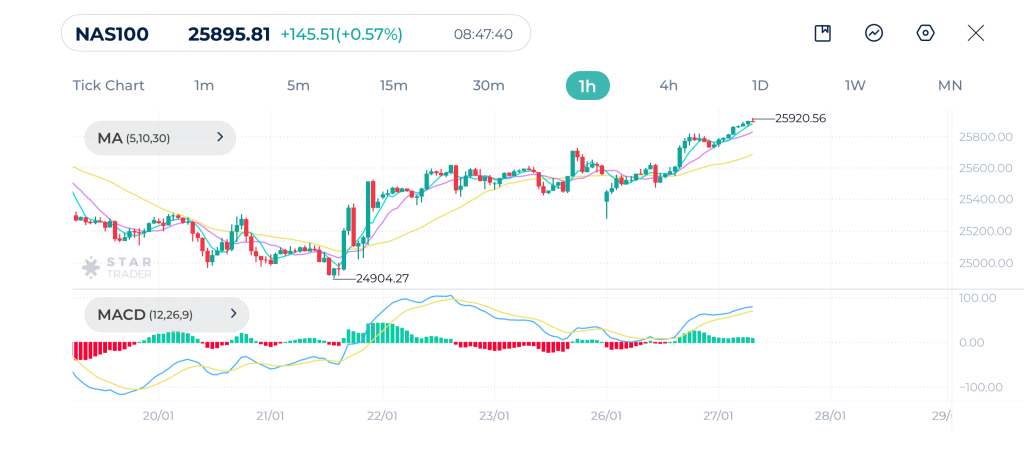Click the 21/01 date axis label

pyautogui.click(x=270, y=415)
